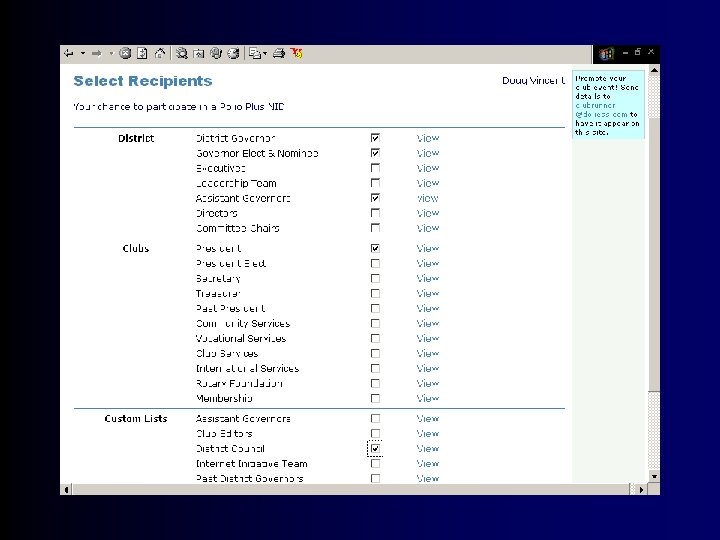Check the Secretary checkbox

375,278
